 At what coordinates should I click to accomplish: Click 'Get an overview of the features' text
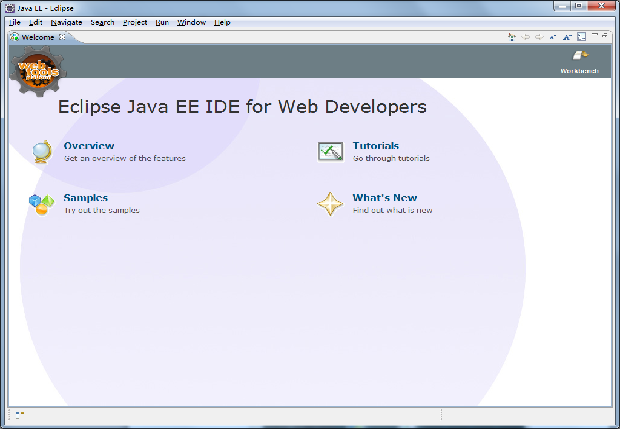(x=125, y=158)
